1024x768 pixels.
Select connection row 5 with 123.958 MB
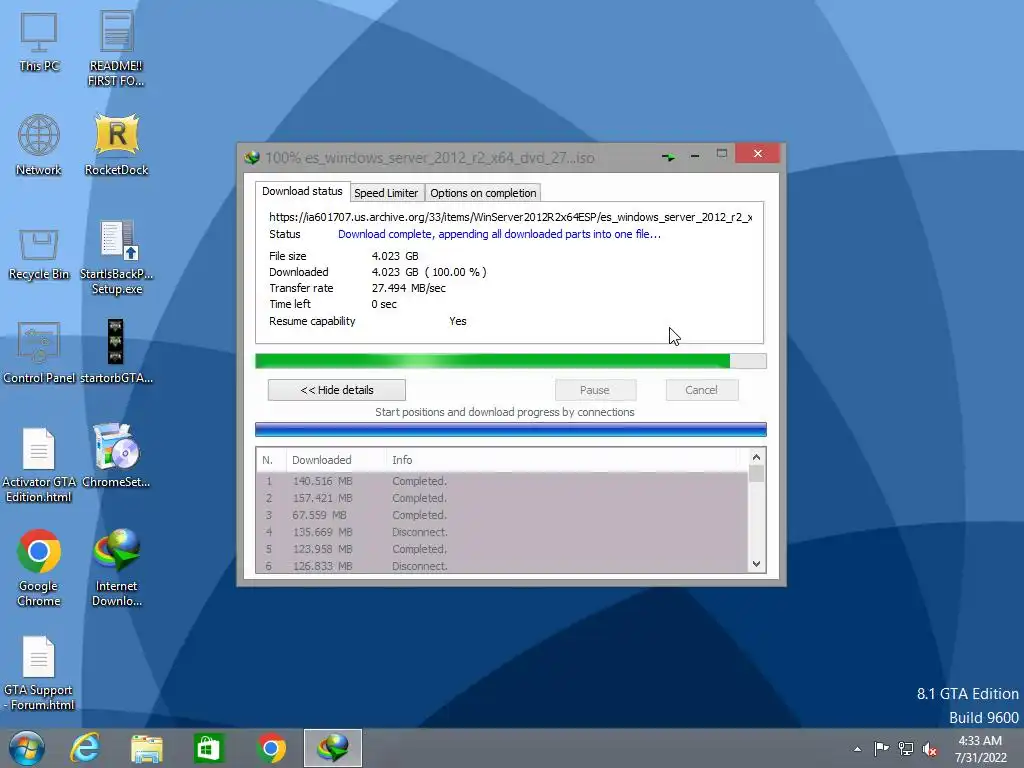502,549
